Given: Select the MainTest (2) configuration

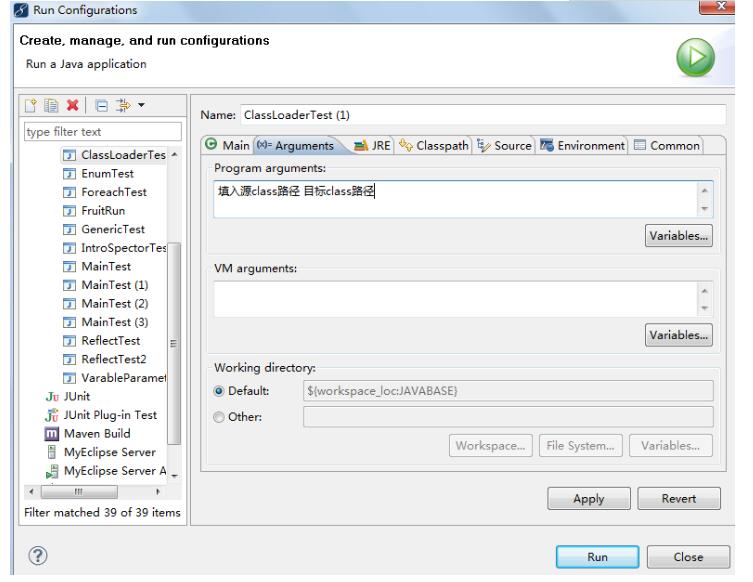Looking at the screenshot, I should pyautogui.click(x=106, y=304).
